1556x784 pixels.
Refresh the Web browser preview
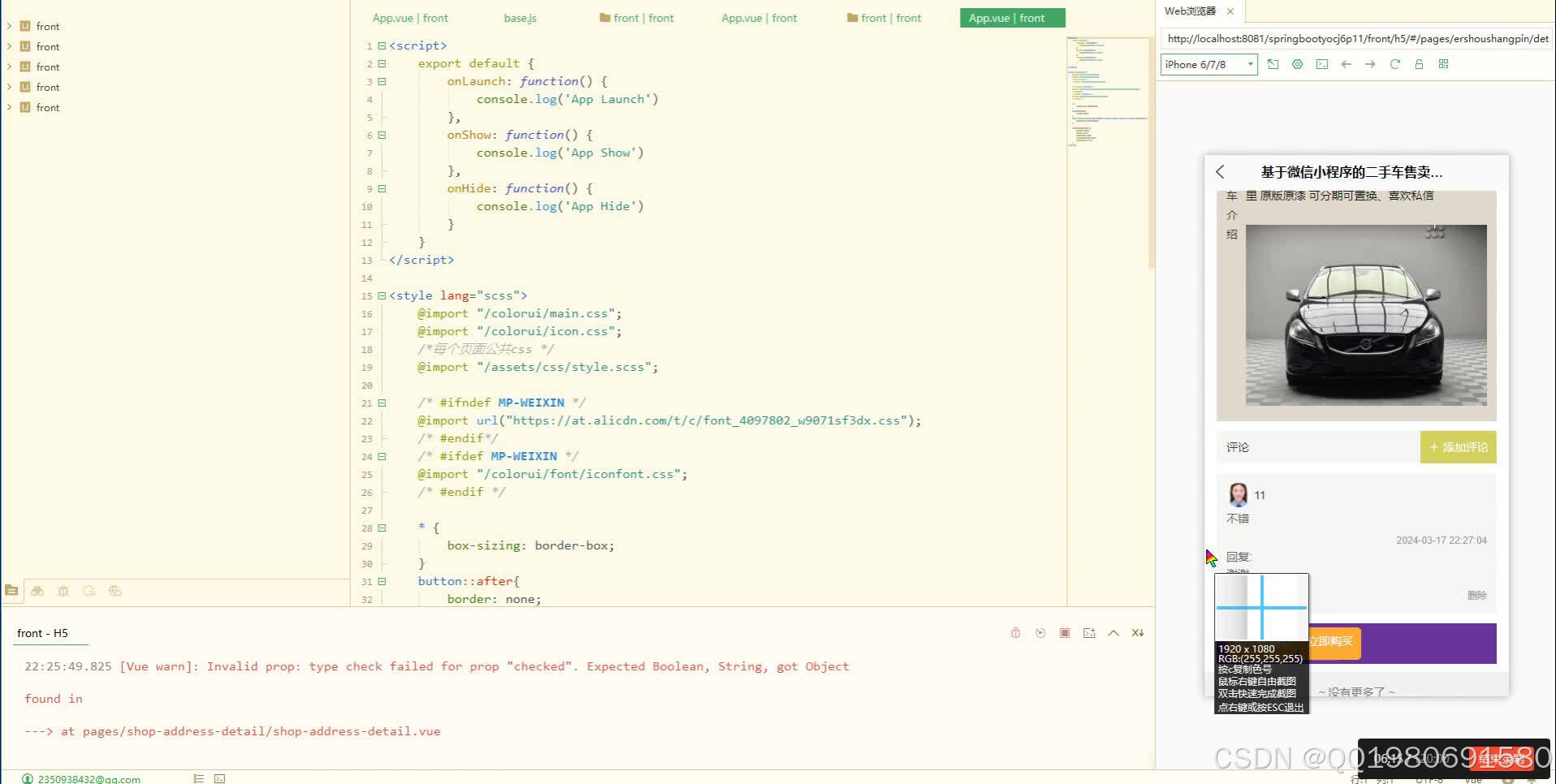point(1395,64)
